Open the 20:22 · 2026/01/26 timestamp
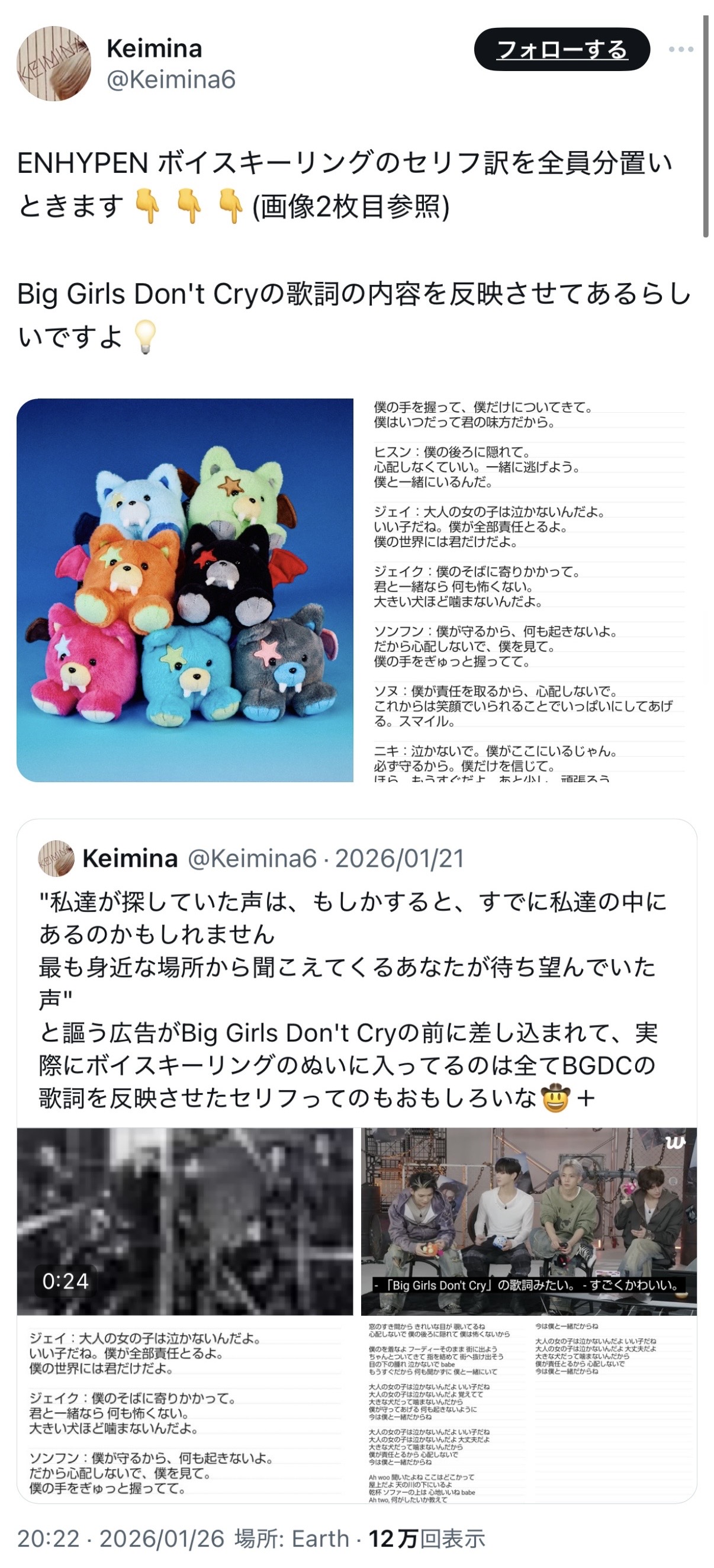Image resolution: width=714 pixels, height=1568 pixels. 121,1538
